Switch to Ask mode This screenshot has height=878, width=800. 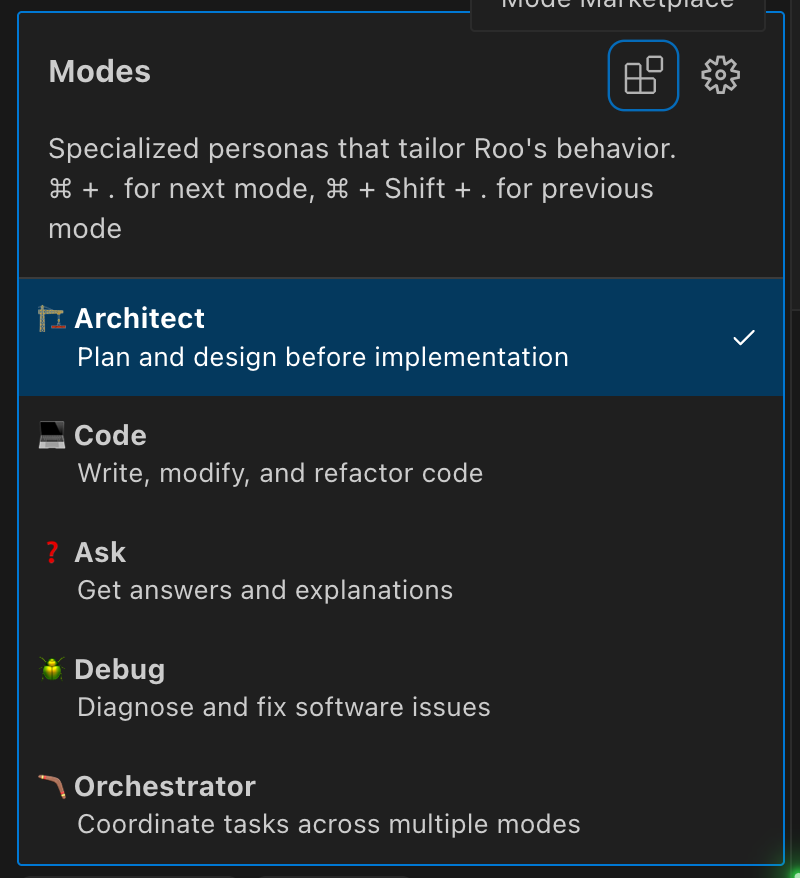tap(401, 571)
